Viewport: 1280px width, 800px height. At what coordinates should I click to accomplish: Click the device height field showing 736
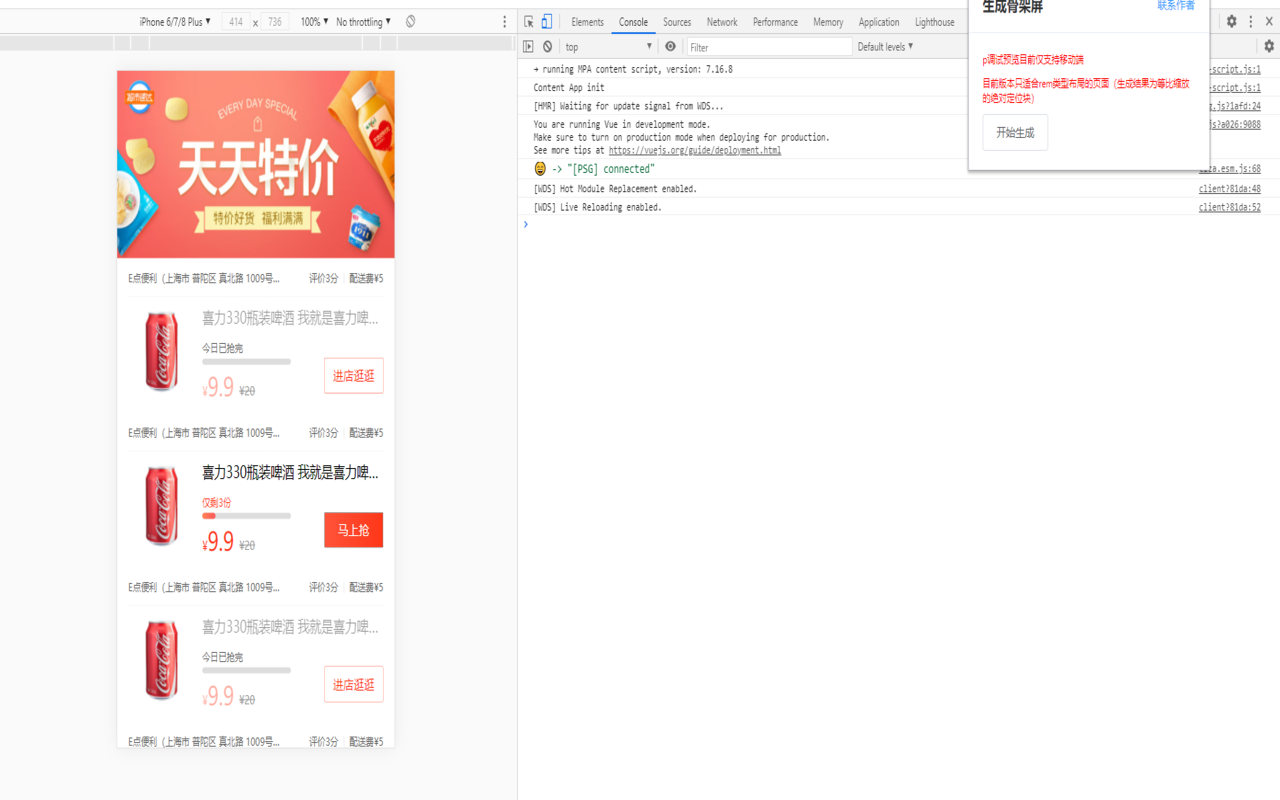[275, 22]
